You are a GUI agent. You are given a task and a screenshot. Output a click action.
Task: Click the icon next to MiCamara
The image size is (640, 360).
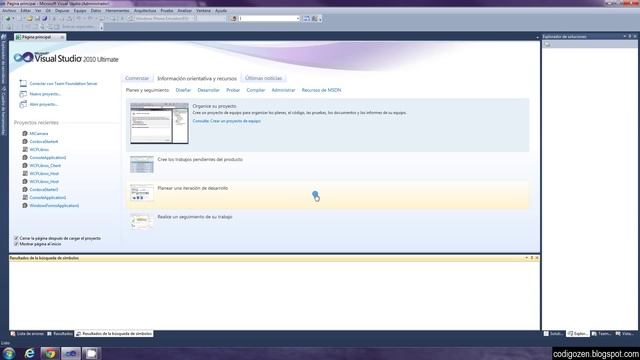pos(25,133)
